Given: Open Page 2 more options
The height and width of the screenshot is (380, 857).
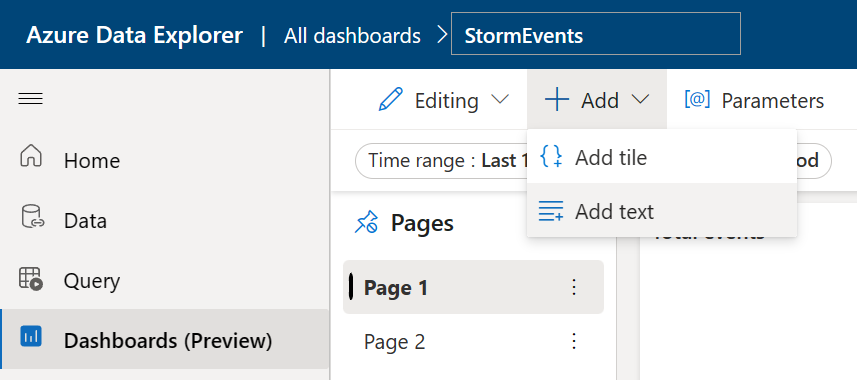Looking at the screenshot, I should tap(574, 341).
